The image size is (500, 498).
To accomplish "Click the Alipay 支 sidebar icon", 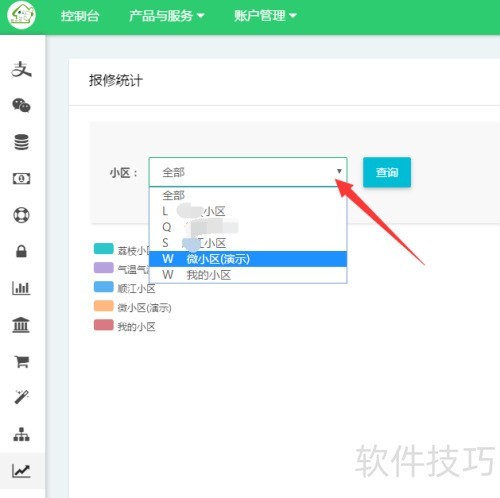I will (21, 69).
